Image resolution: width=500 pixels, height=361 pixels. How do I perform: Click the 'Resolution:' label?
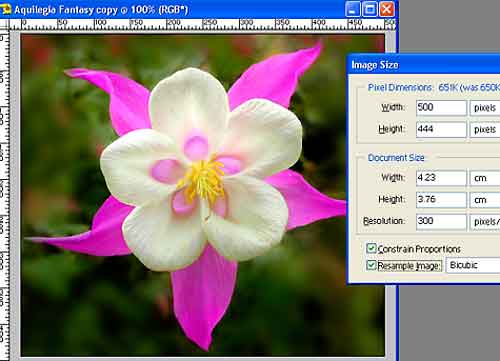pos(384,221)
